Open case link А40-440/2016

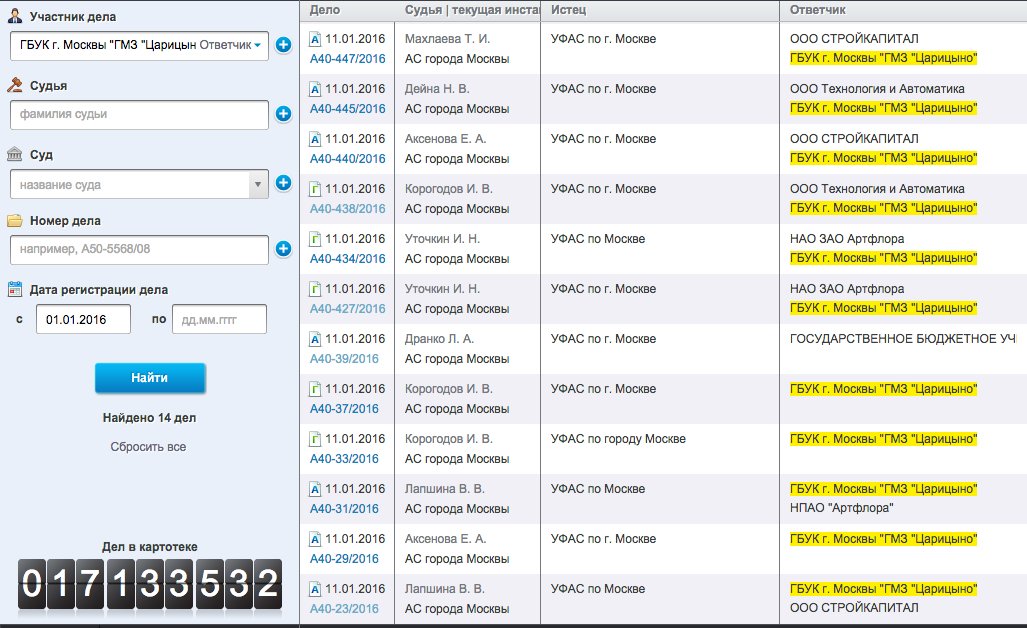(x=348, y=158)
